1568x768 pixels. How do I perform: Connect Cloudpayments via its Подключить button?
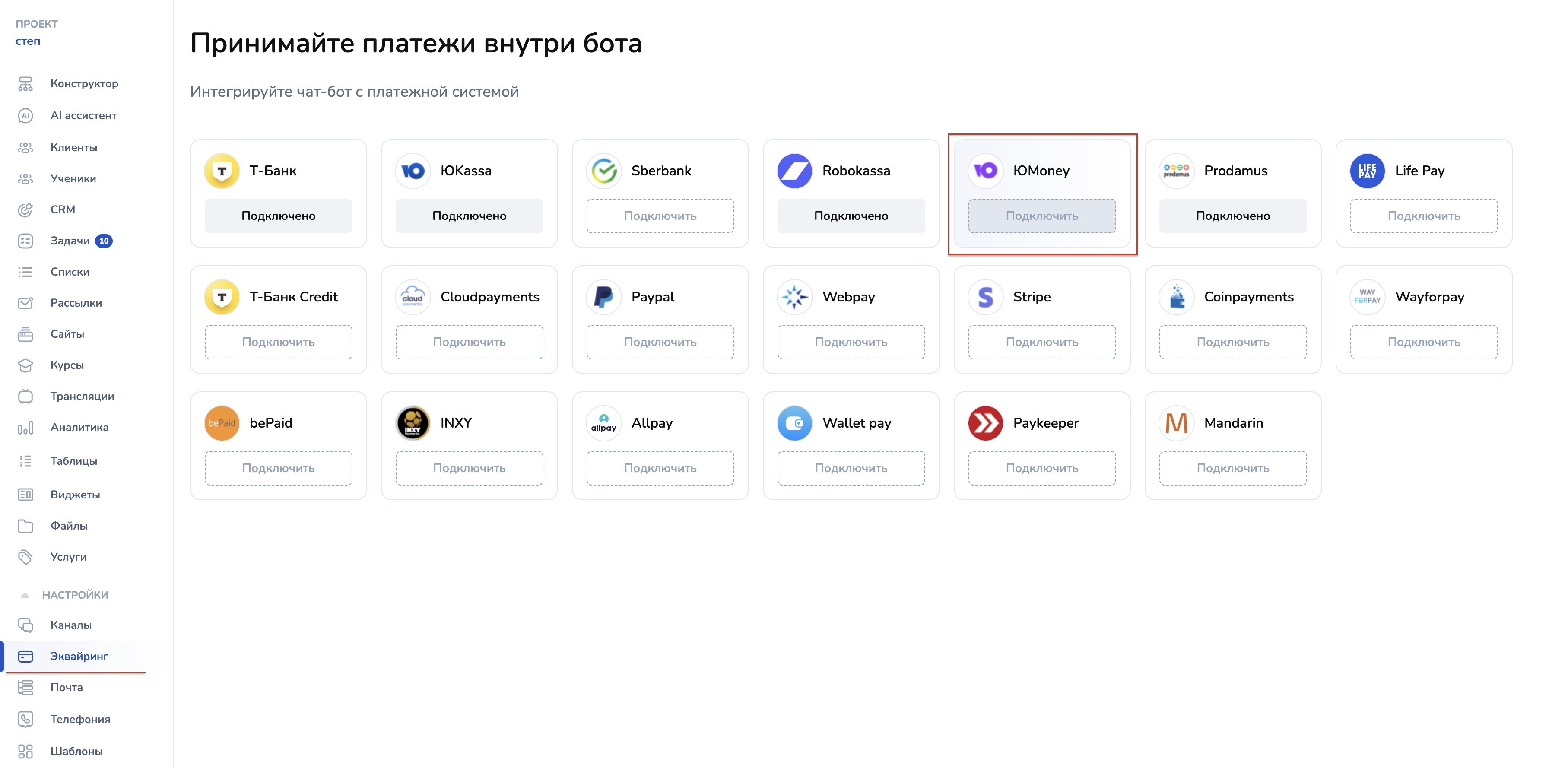pyautogui.click(x=469, y=342)
